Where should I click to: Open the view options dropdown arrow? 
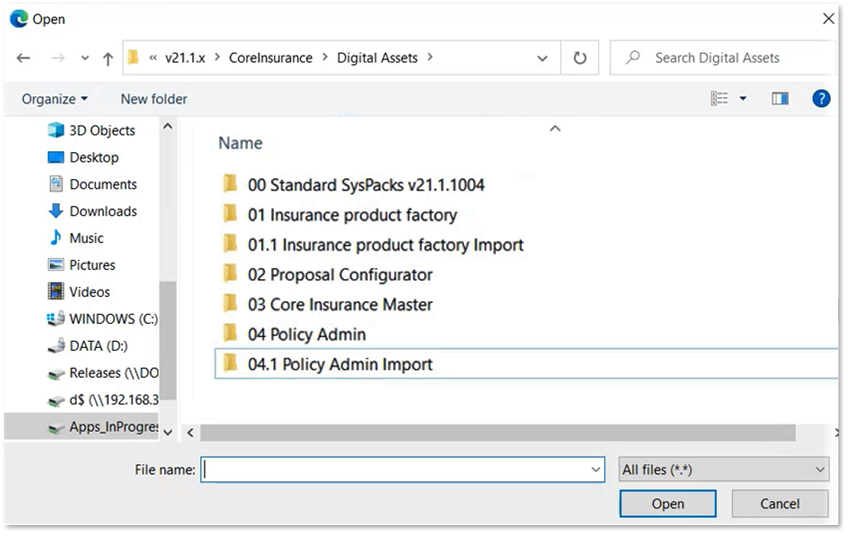(x=743, y=98)
